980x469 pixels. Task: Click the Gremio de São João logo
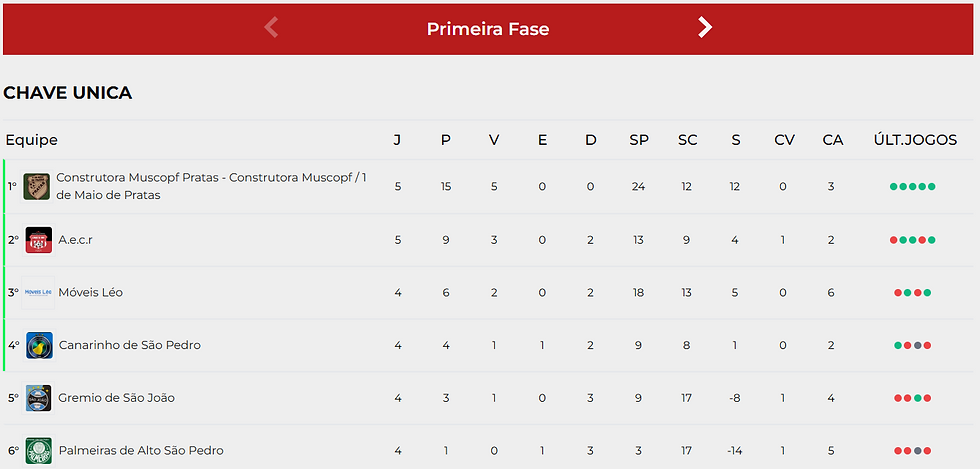(x=38, y=398)
